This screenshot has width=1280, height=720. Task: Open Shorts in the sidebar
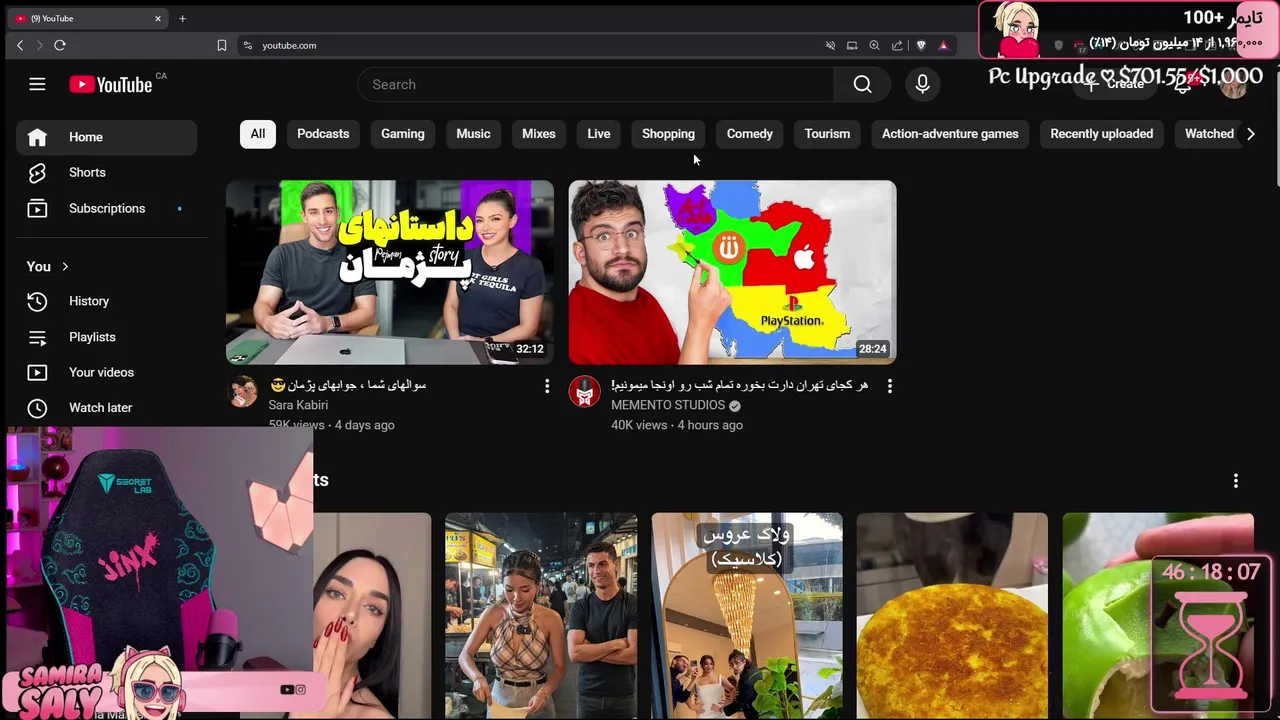106,172
